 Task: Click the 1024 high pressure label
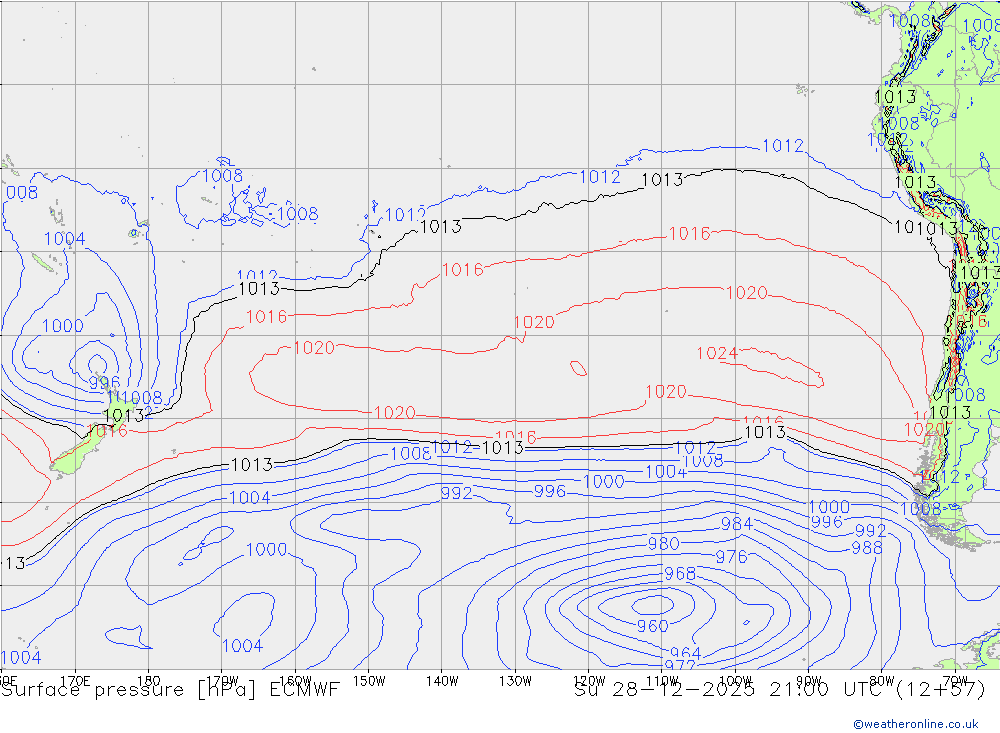point(717,353)
